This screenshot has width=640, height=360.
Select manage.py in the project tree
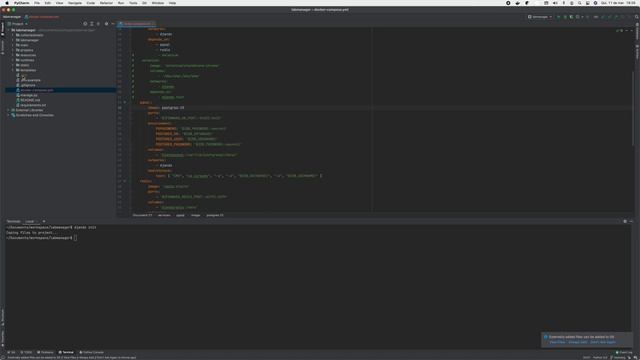pyautogui.click(x=29, y=95)
